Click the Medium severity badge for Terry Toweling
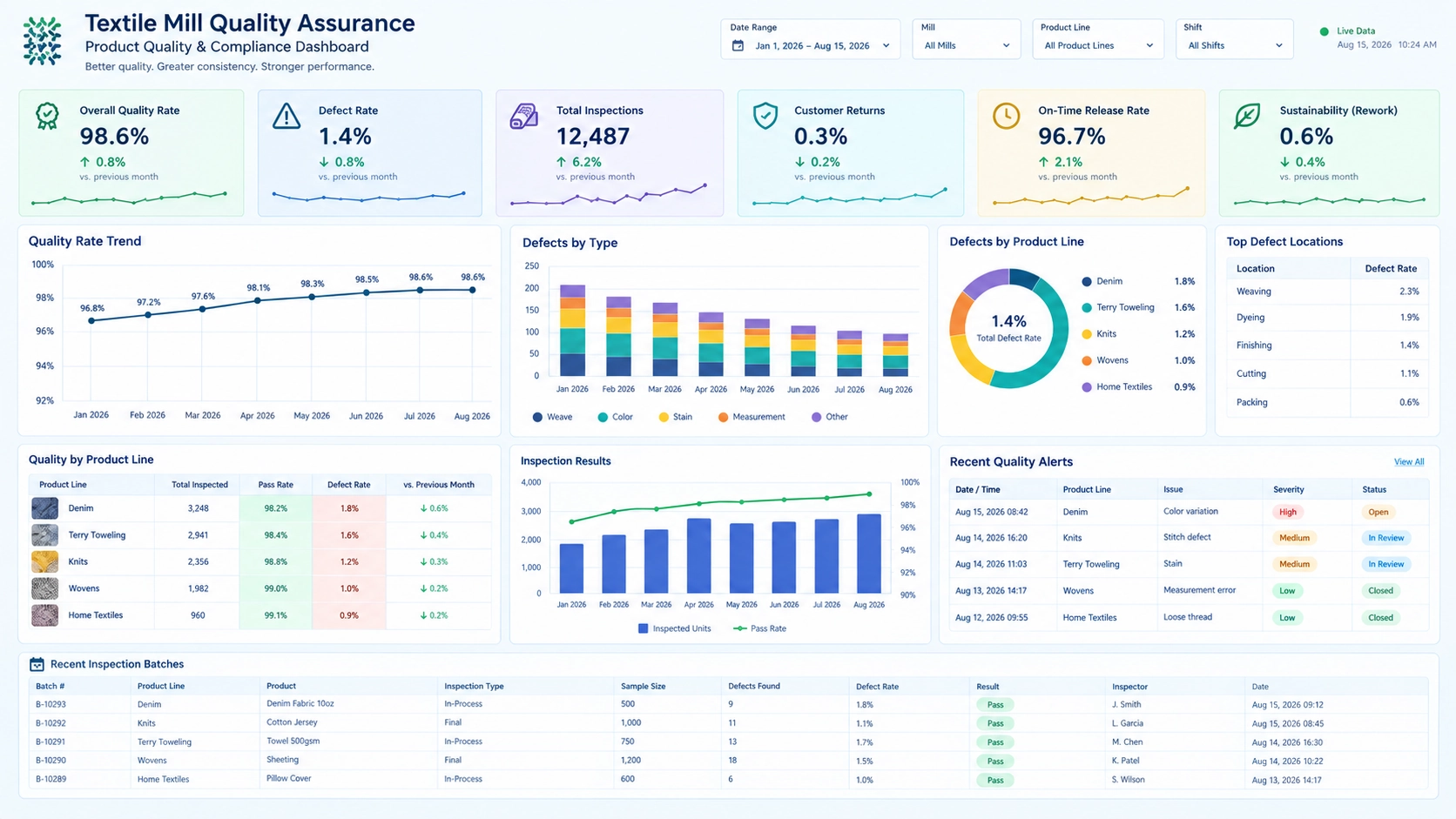Screen dimensions: 1456x819 [x=1294, y=564]
